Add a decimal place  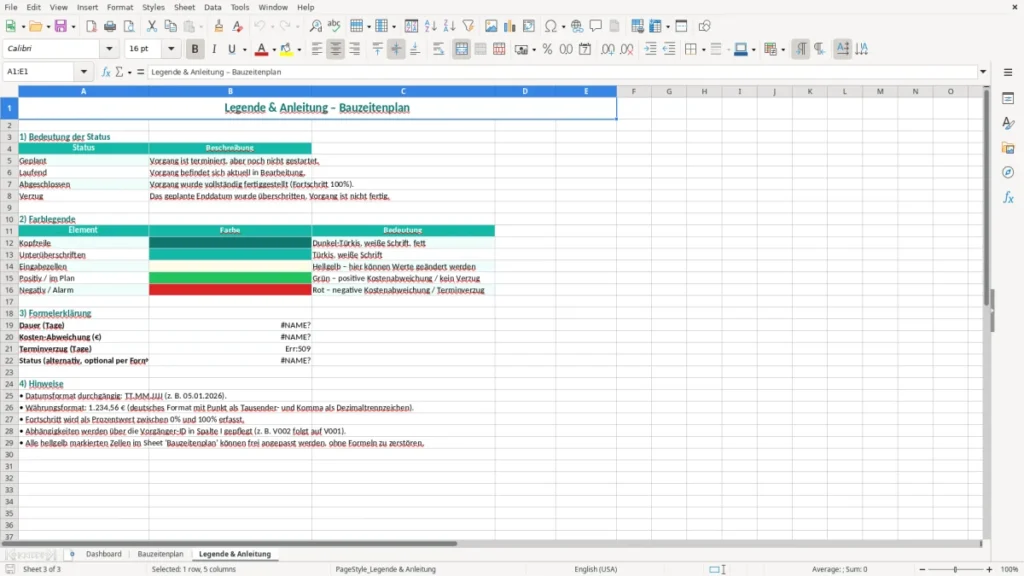tap(608, 49)
